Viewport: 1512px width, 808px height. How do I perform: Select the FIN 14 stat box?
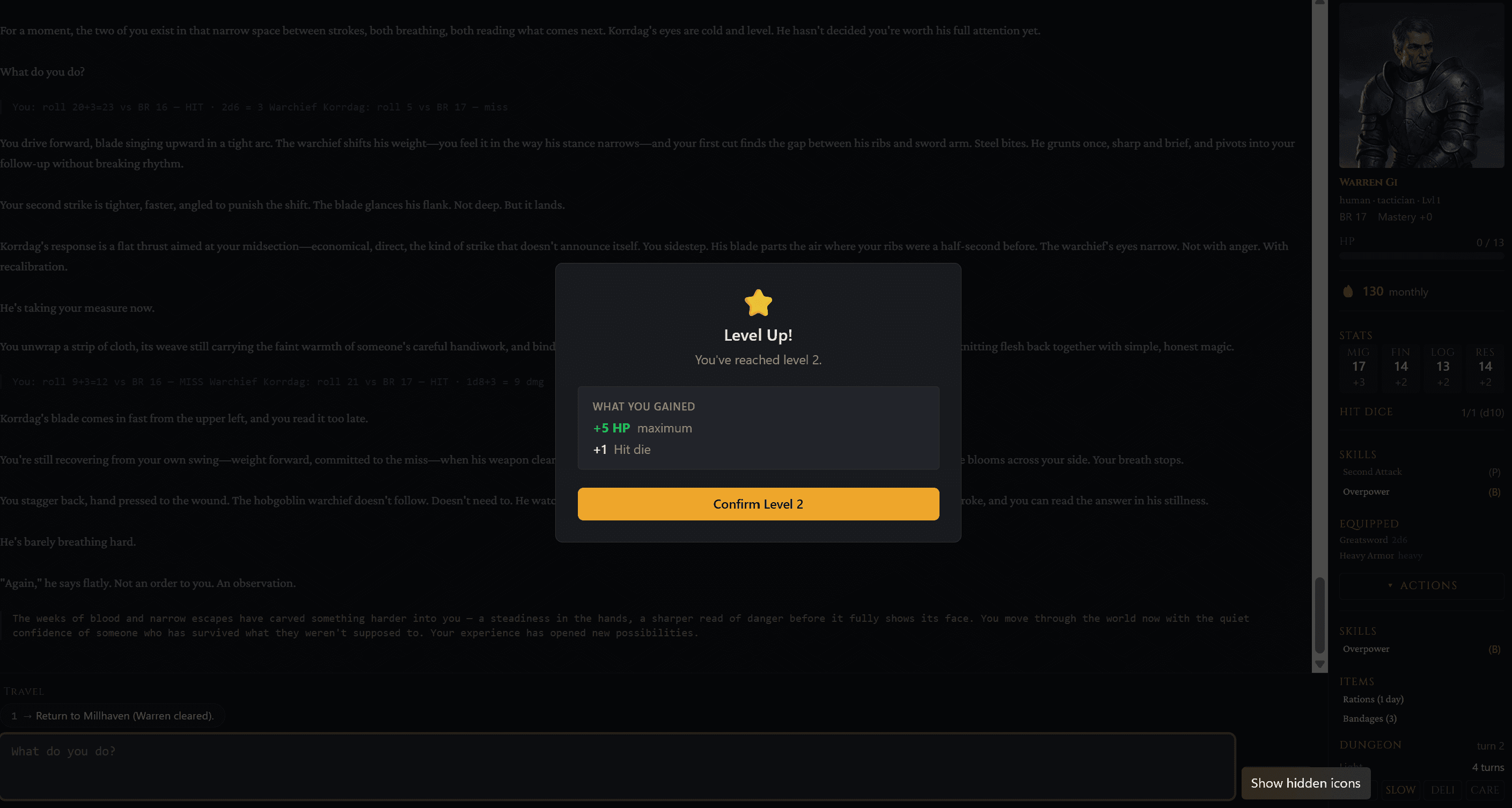point(1400,367)
